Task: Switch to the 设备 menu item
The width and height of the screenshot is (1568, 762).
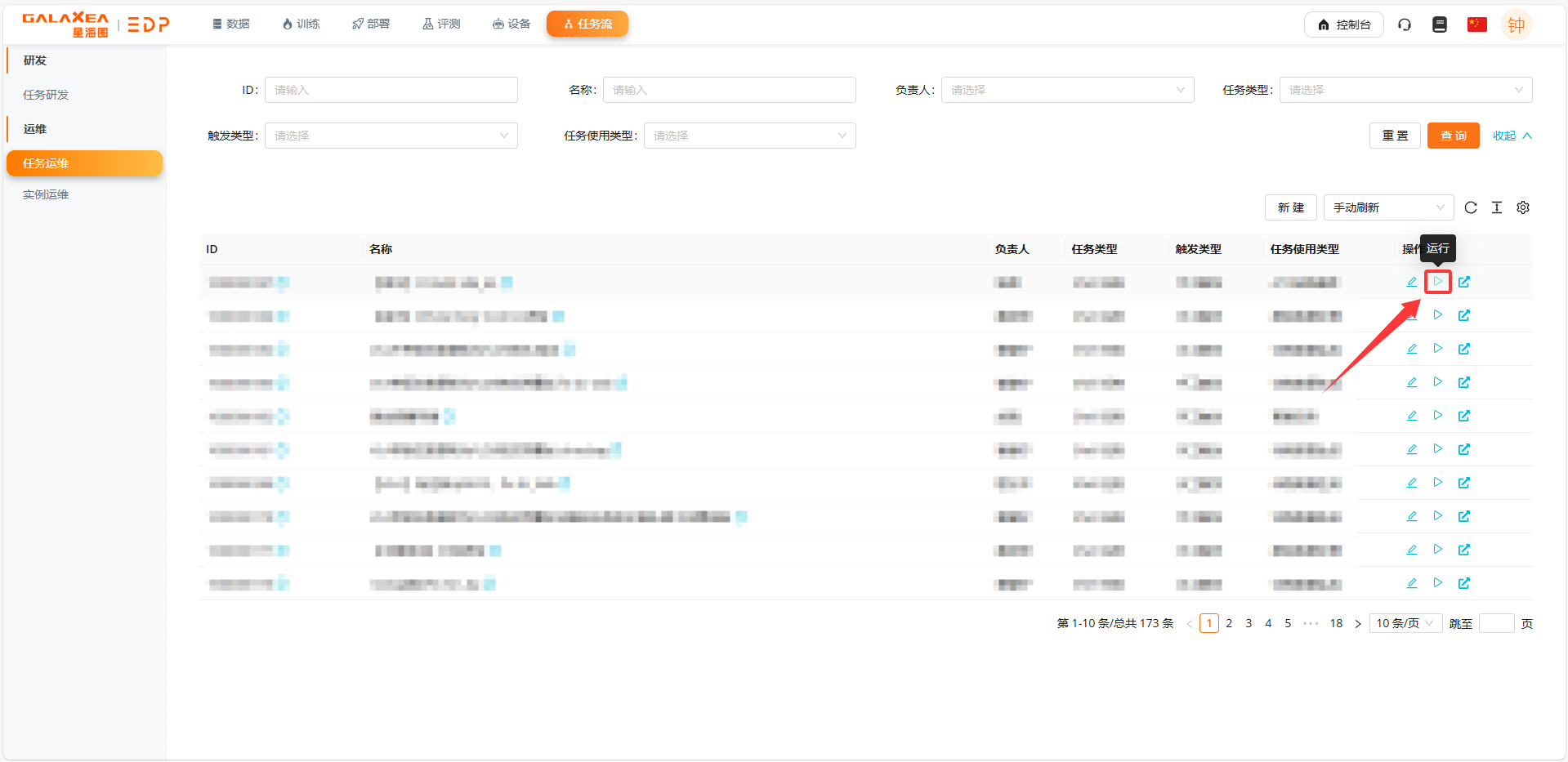Action: (x=511, y=24)
